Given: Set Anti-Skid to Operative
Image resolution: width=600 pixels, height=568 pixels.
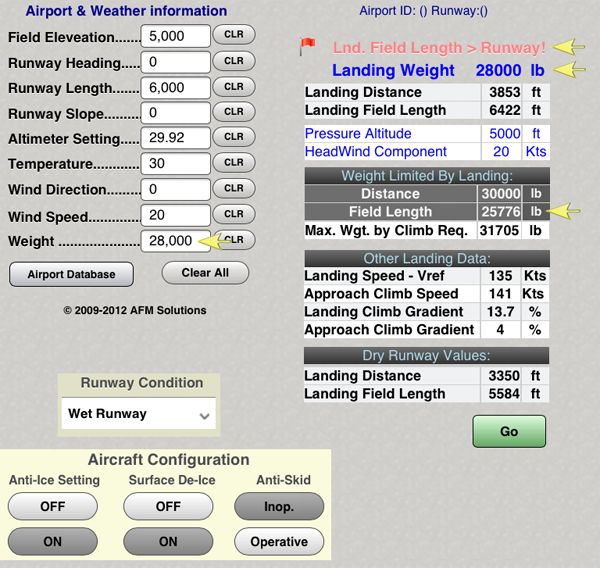Looking at the screenshot, I should click(x=279, y=541).
